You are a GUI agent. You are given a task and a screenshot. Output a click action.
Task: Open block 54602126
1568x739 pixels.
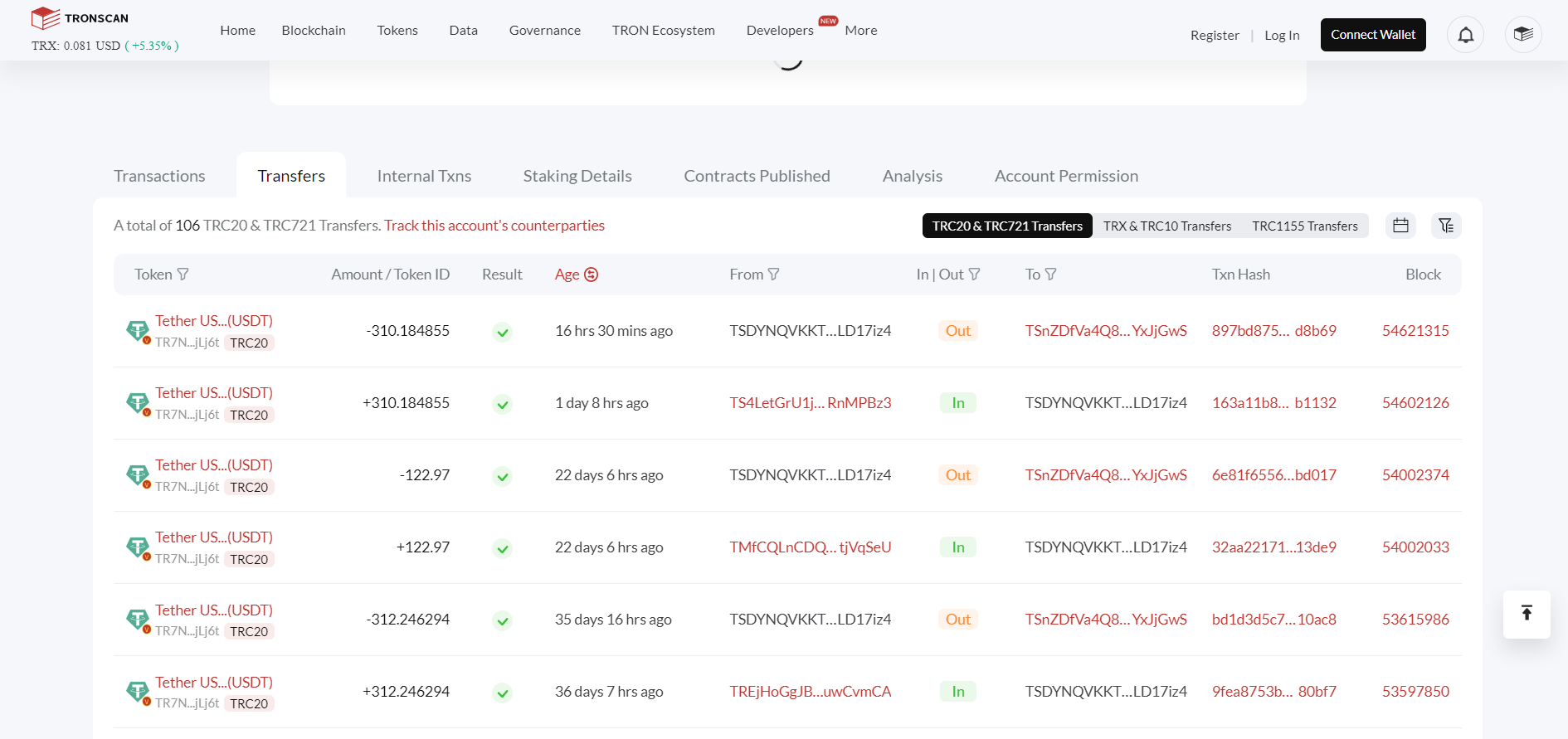click(x=1415, y=403)
